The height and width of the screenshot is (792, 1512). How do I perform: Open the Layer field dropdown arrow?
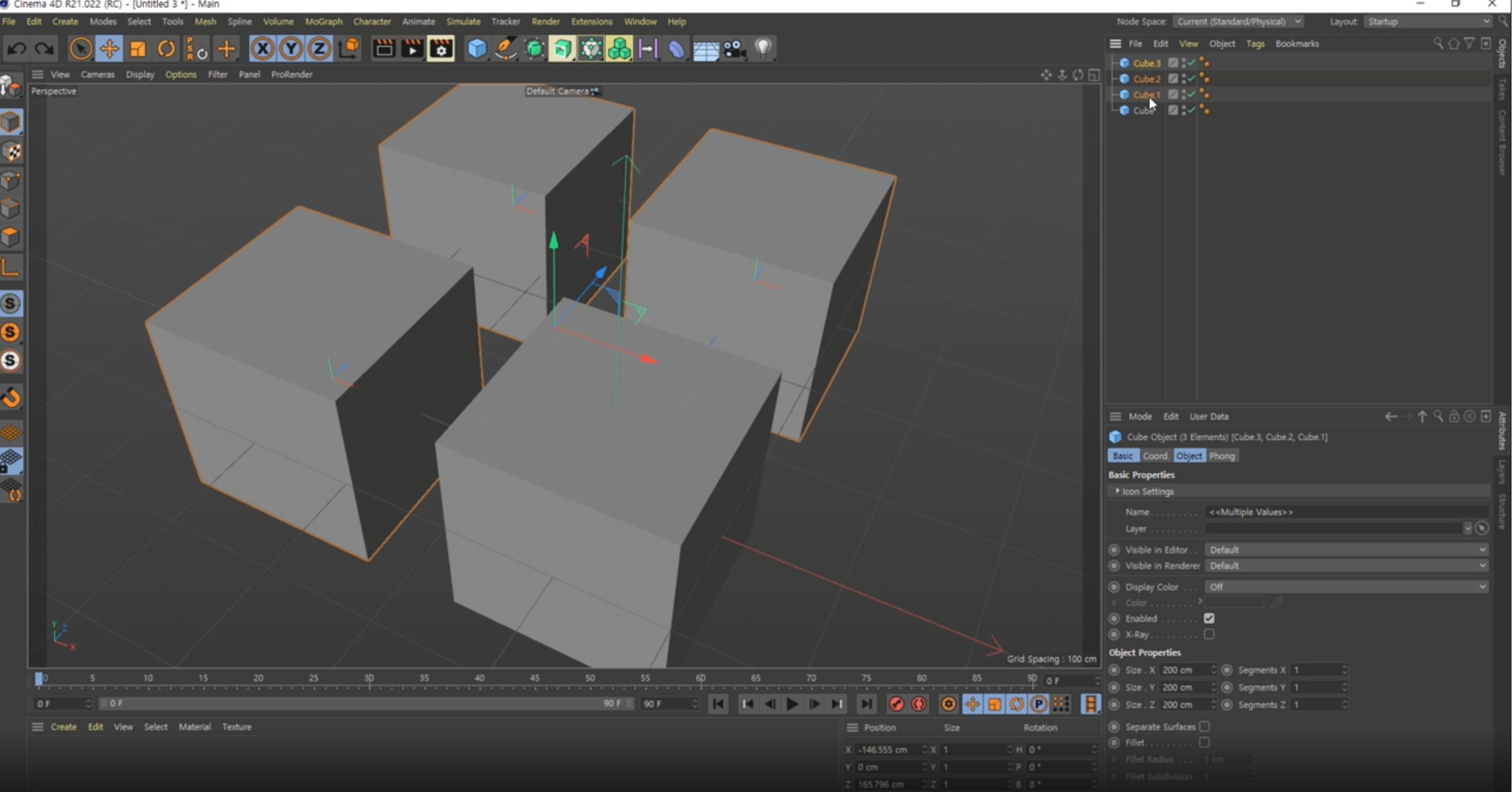coord(1467,528)
